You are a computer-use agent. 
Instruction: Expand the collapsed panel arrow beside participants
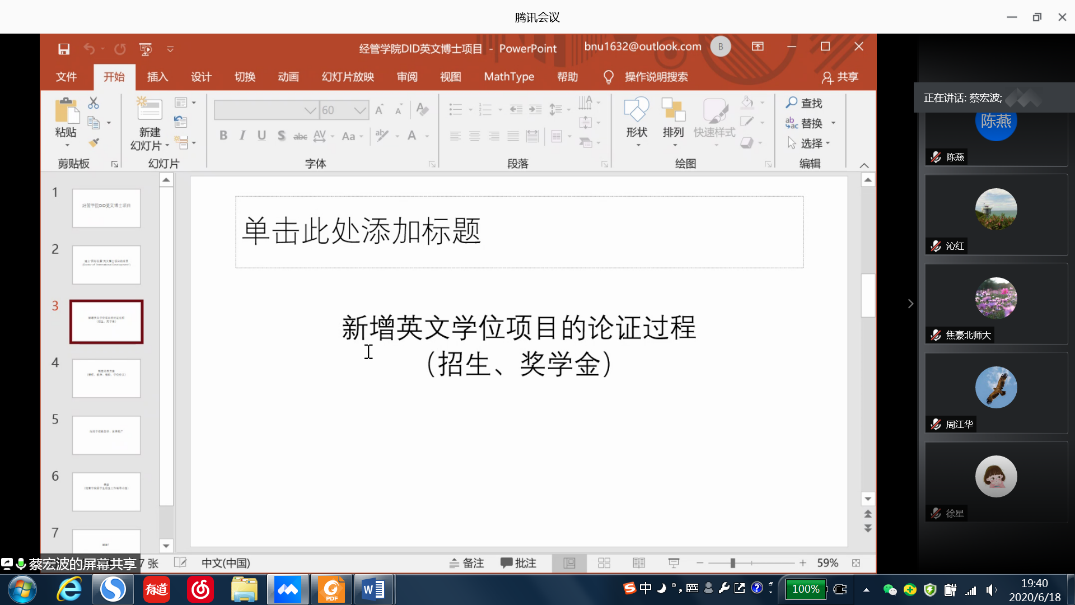(910, 303)
